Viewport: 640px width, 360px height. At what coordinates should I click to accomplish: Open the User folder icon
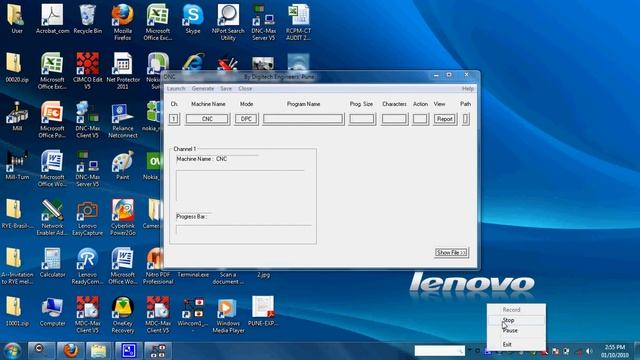(x=17, y=19)
